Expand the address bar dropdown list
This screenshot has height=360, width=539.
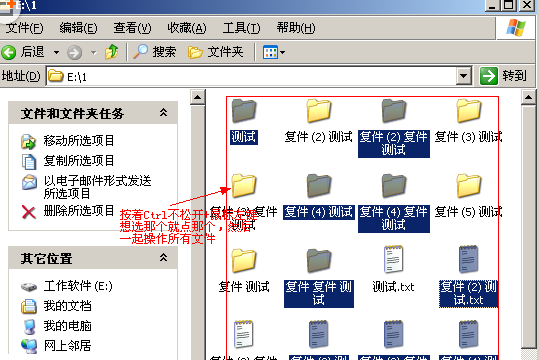(464, 76)
